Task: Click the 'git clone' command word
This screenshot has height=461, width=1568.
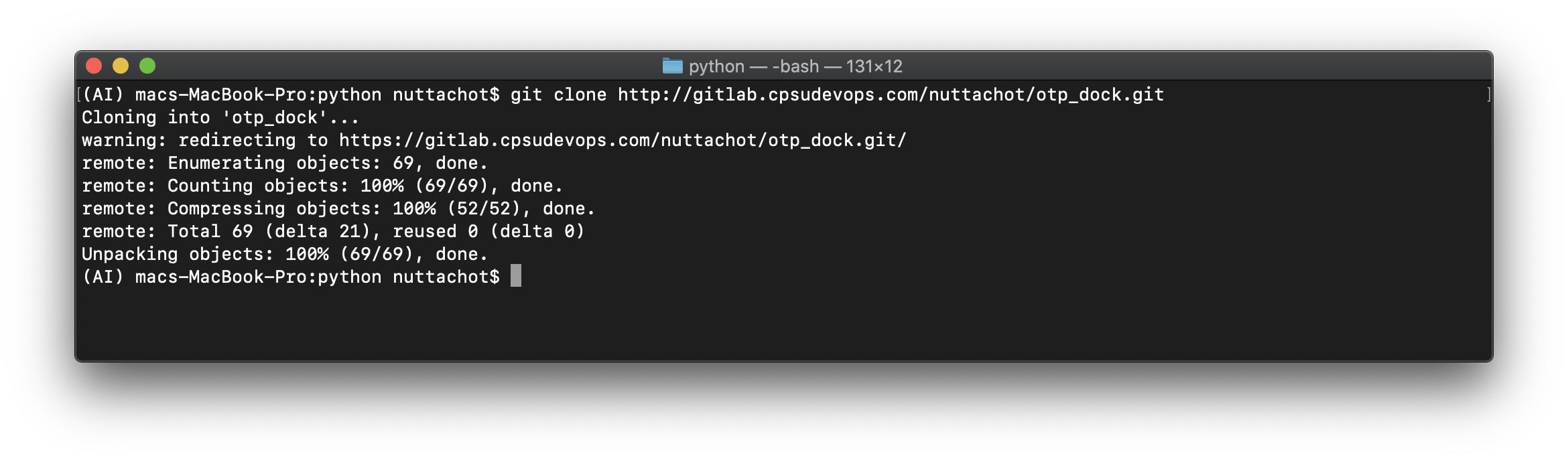Action: coord(559,94)
